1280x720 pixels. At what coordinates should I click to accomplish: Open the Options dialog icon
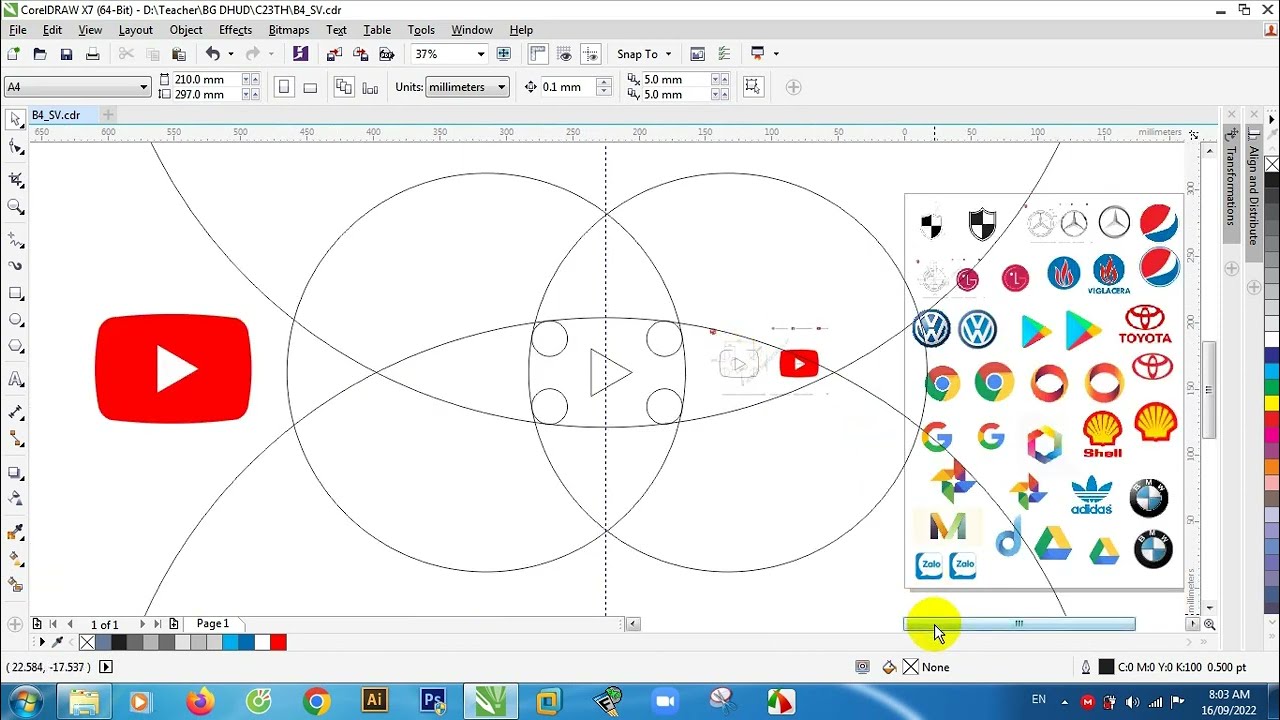pyautogui.click(x=723, y=54)
